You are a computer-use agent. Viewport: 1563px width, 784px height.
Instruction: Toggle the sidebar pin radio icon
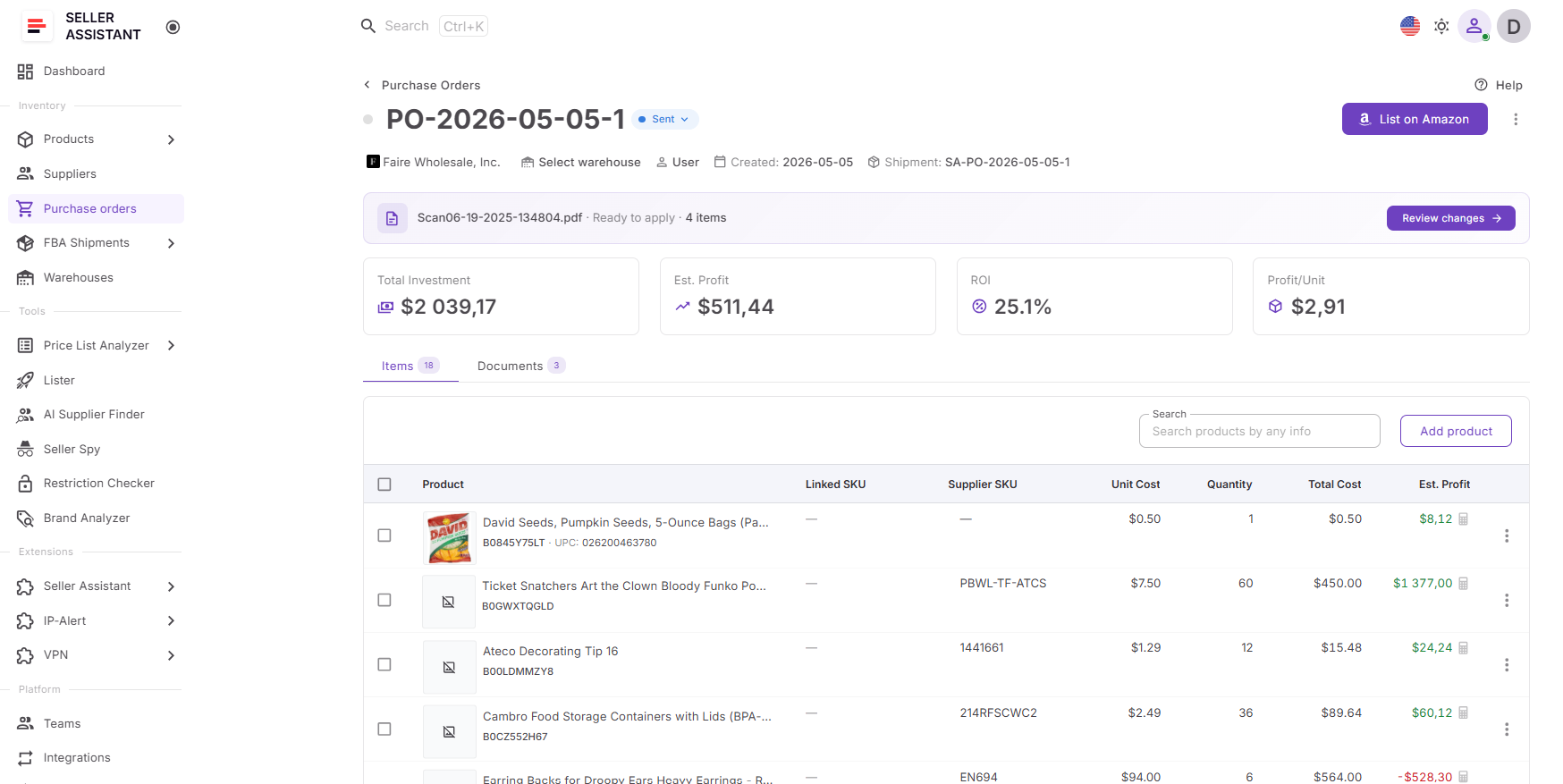(173, 27)
